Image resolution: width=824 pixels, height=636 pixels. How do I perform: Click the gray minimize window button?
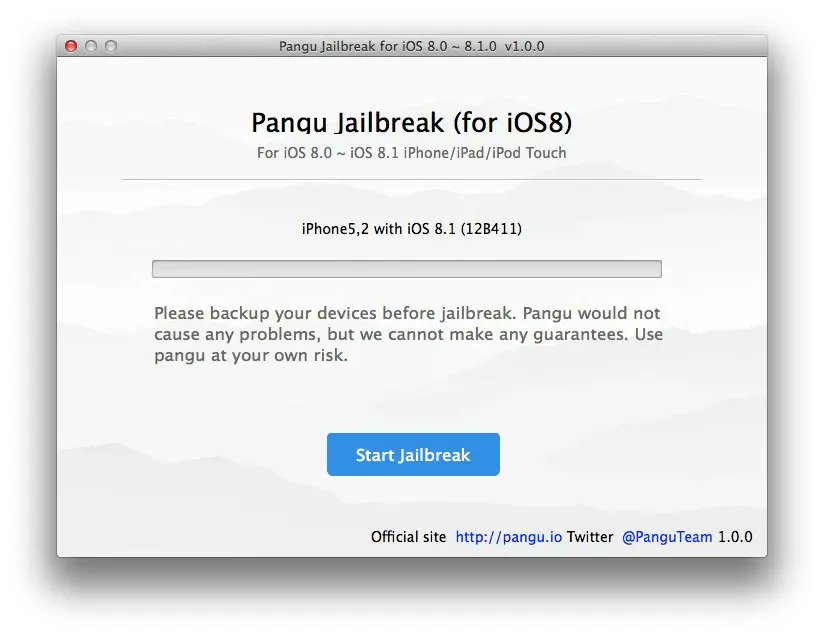point(91,46)
